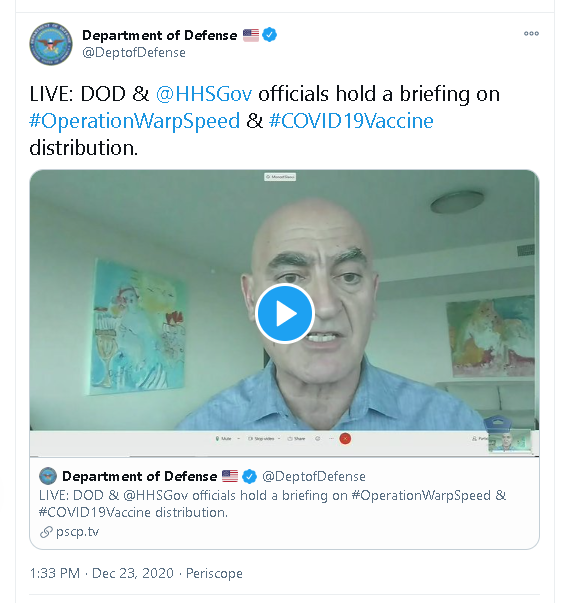Click the Periscope source label
This screenshot has width=562, height=603.
click(x=214, y=573)
